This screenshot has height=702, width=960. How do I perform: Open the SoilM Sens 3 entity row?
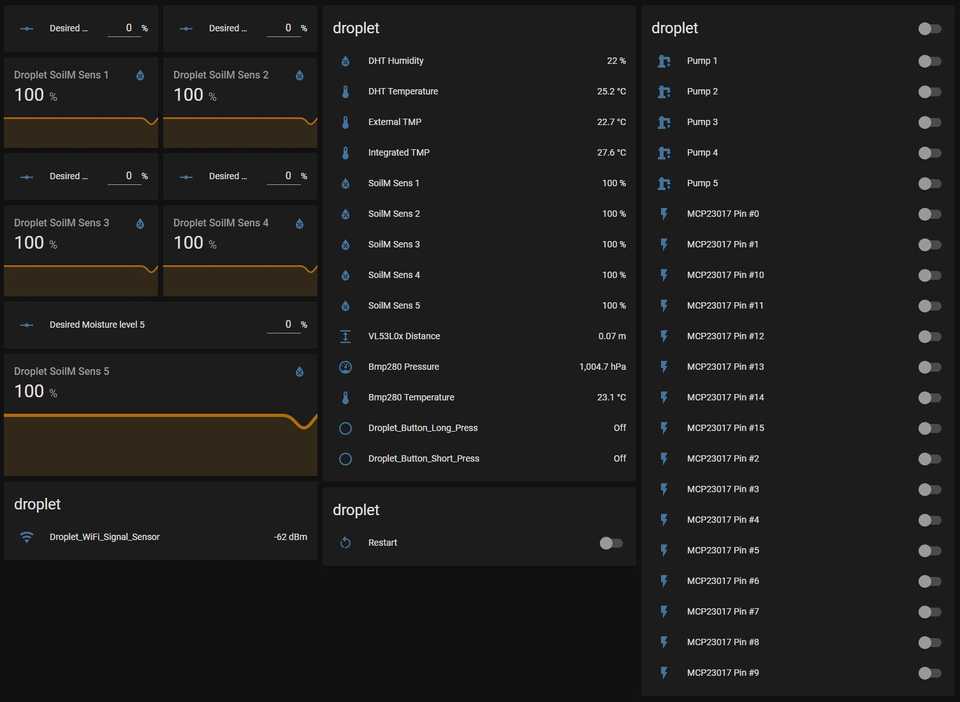click(480, 244)
